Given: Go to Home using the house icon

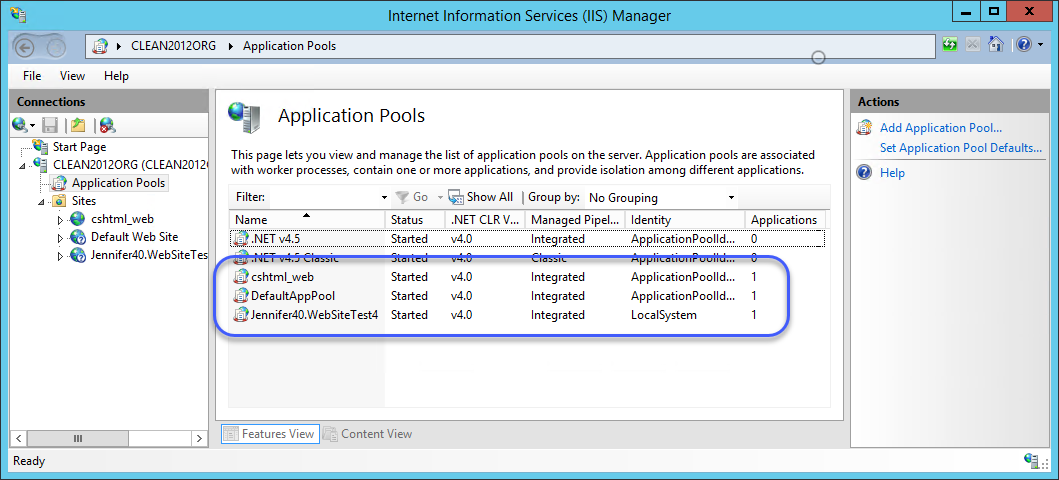Looking at the screenshot, I should tap(995, 45).
